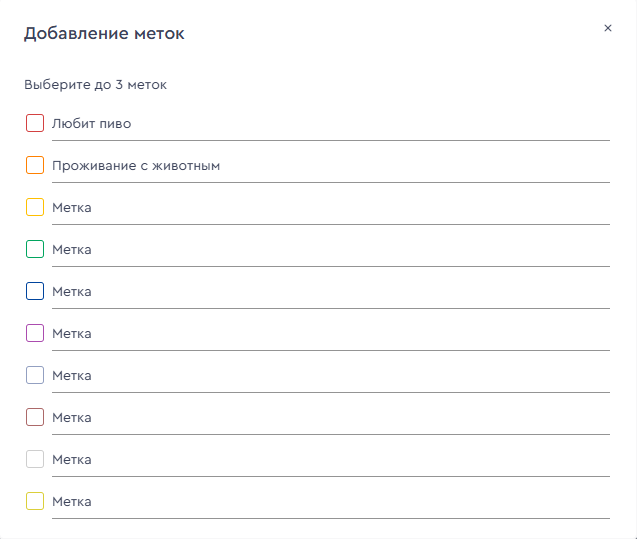Check the lime-yellow Метка checkbox at bottom
The width and height of the screenshot is (637, 539).
[35, 501]
